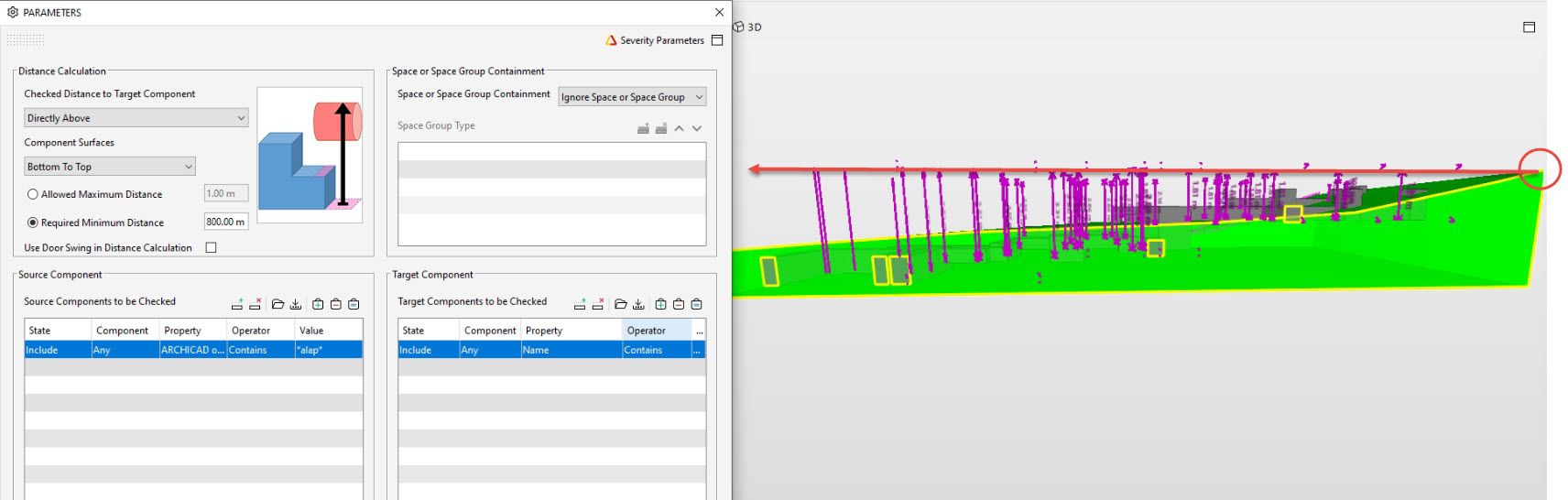
Task: Select 'Contains' cell in Source Components row
Action: click(x=261, y=350)
